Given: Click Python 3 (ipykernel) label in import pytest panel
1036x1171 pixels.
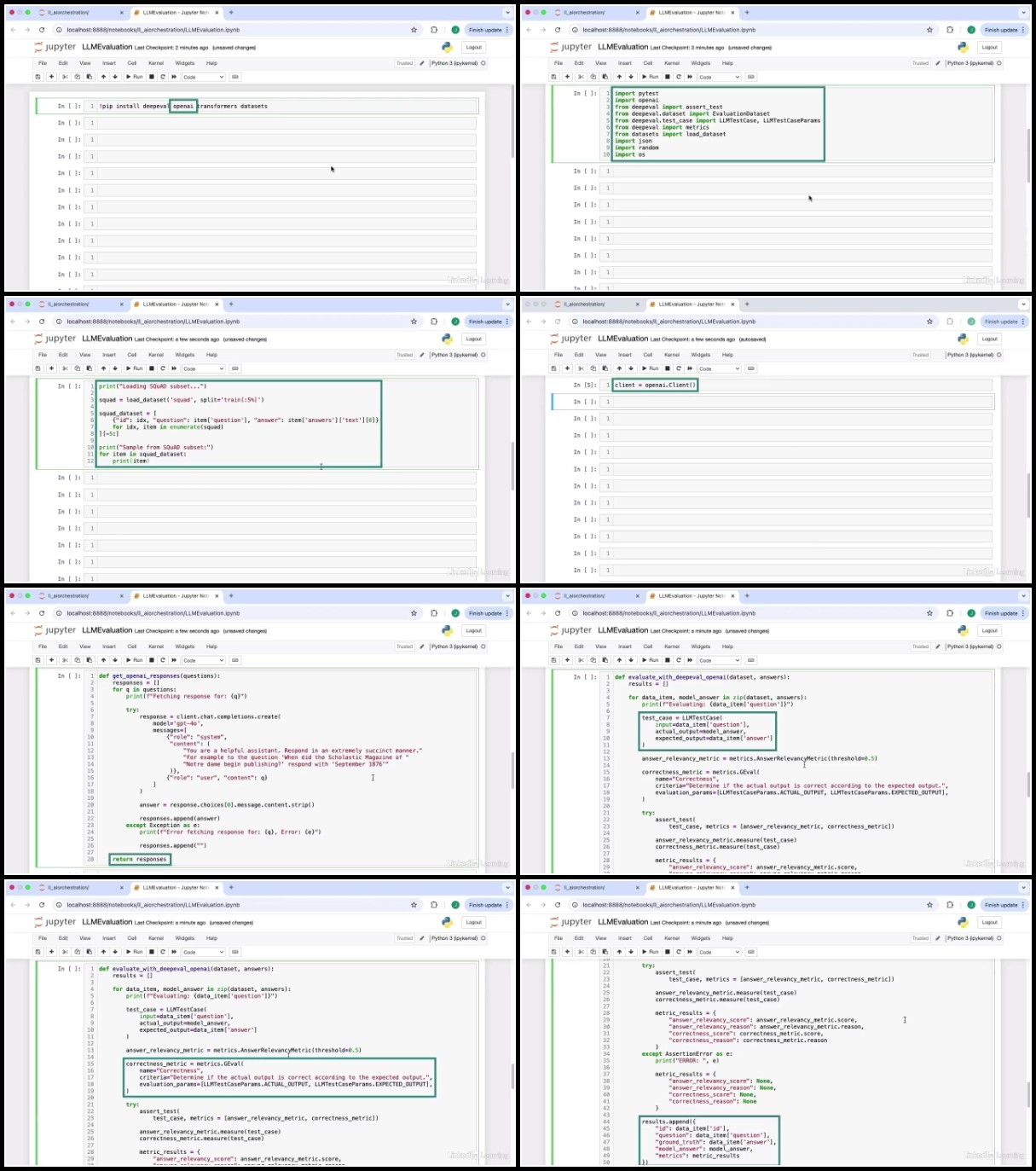Looking at the screenshot, I should tap(970, 63).
